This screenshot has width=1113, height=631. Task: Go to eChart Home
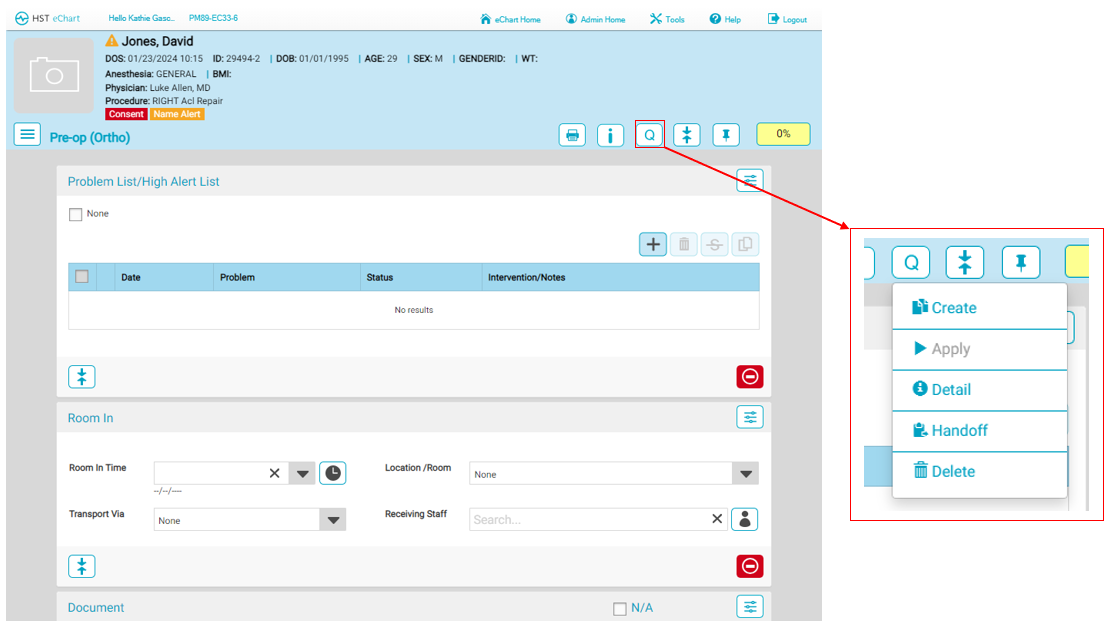tap(510, 19)
